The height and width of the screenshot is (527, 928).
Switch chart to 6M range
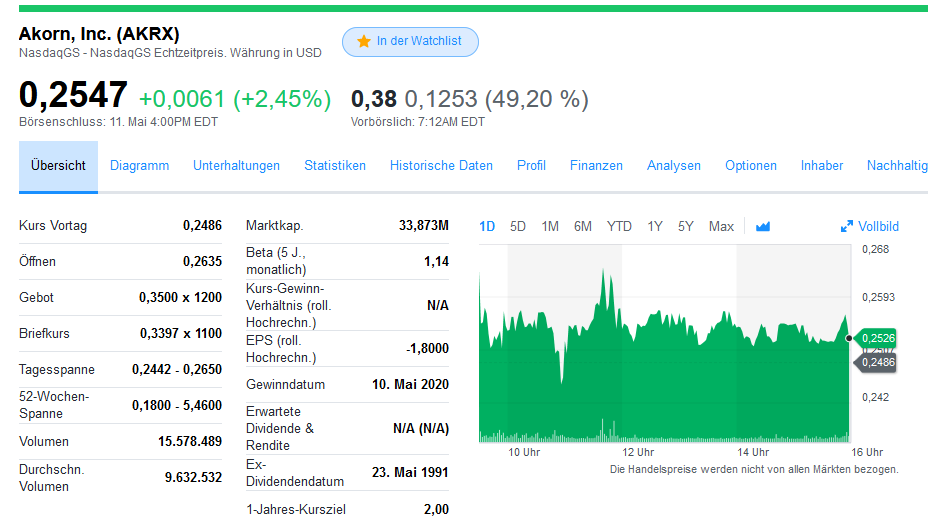click(583, 227)
